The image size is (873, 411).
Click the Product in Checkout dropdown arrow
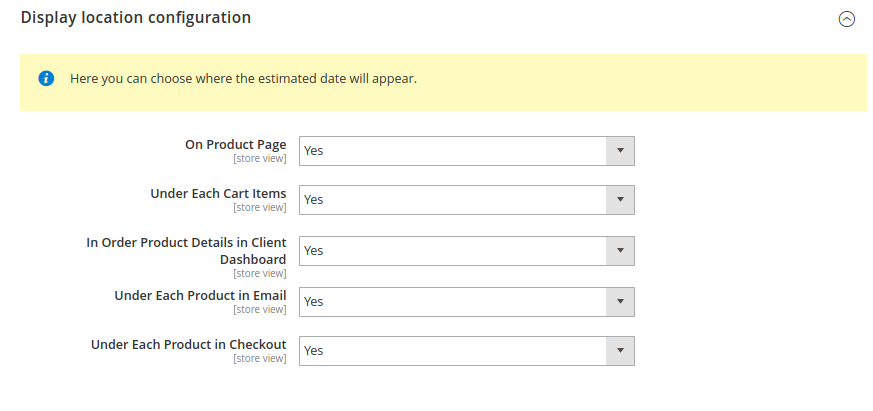(620, 351)
